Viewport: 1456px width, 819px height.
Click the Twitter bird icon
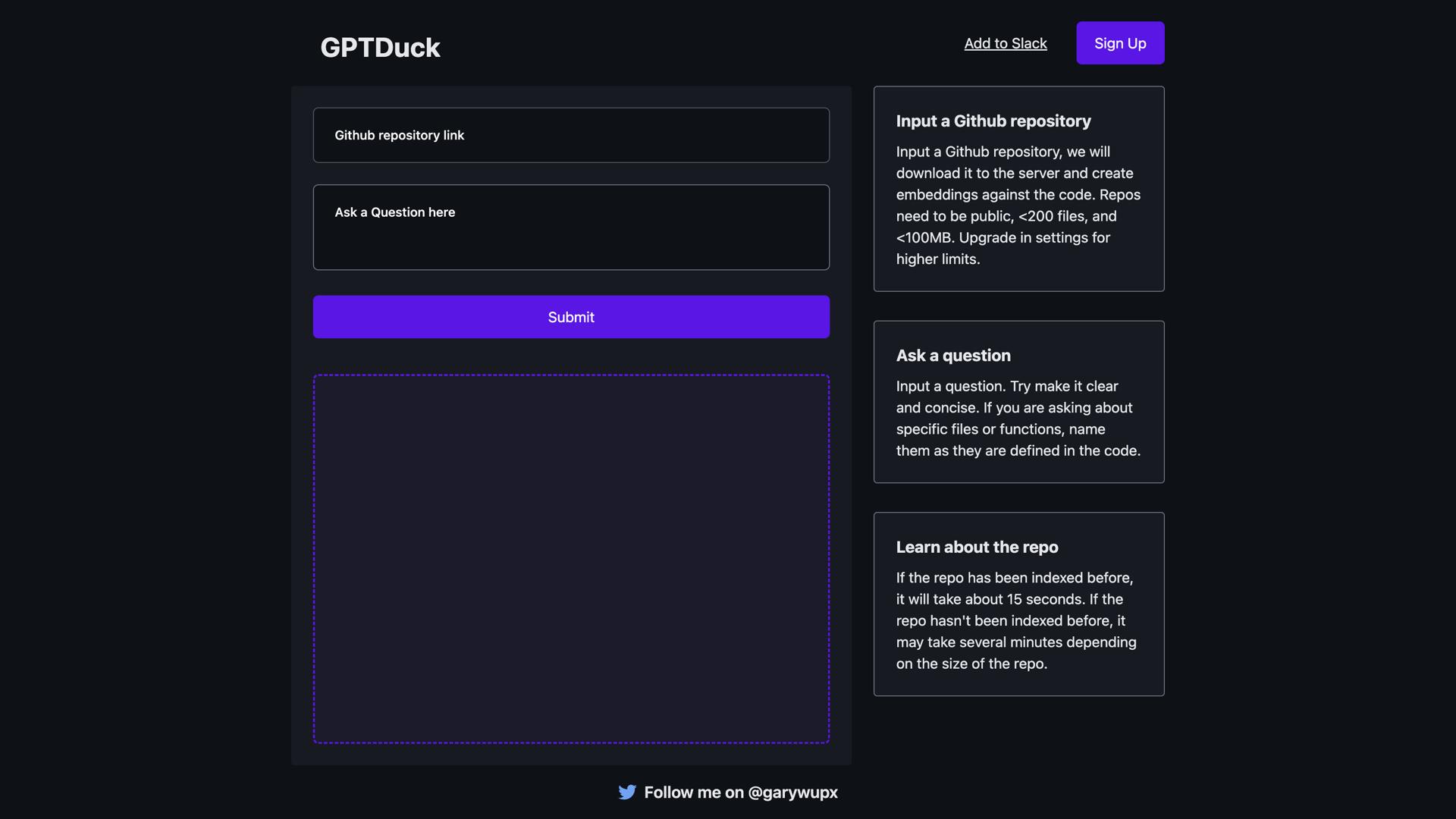[627, 792]
